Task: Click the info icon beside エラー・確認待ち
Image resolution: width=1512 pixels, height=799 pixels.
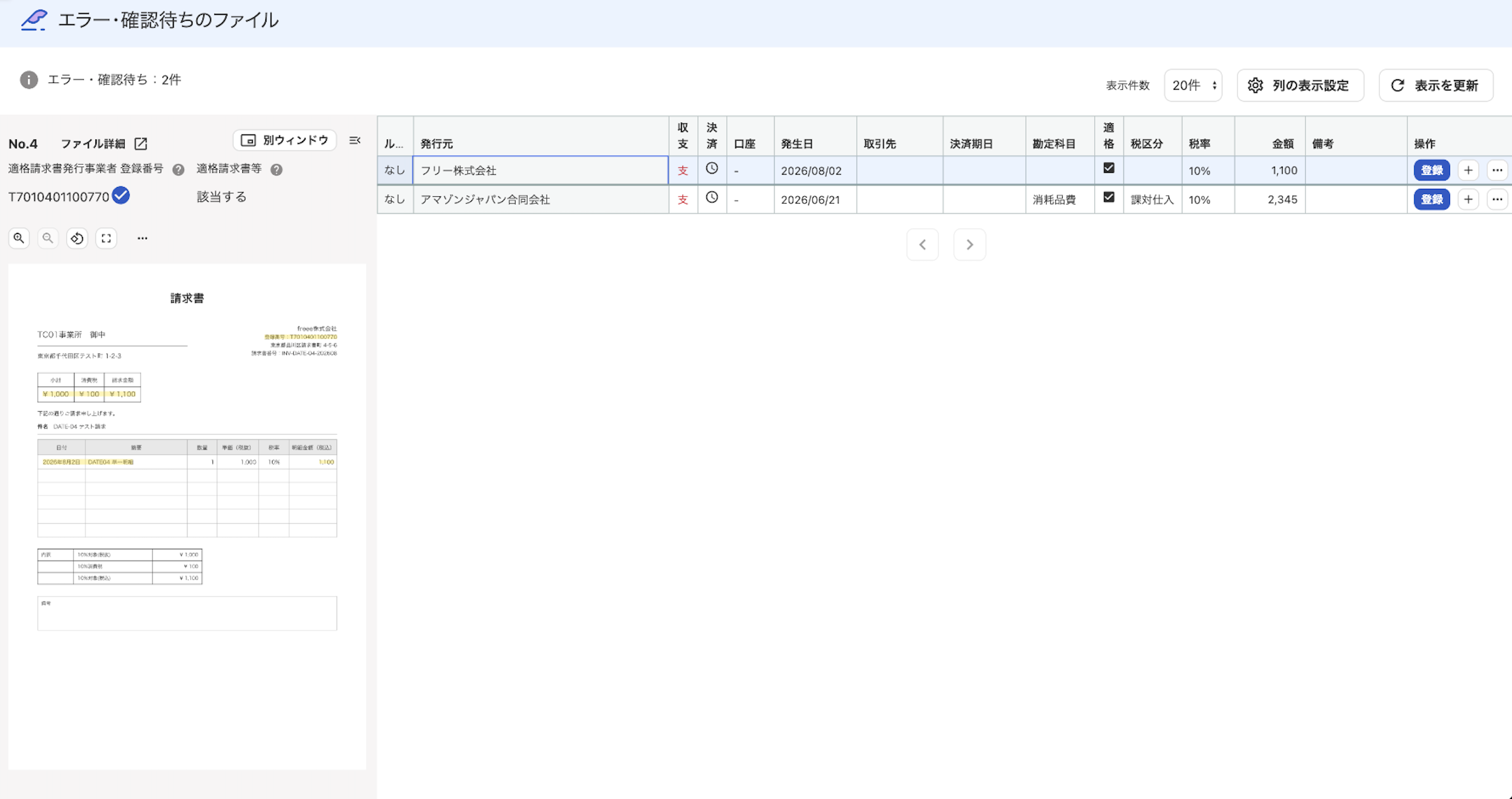Action: [29, 80]
